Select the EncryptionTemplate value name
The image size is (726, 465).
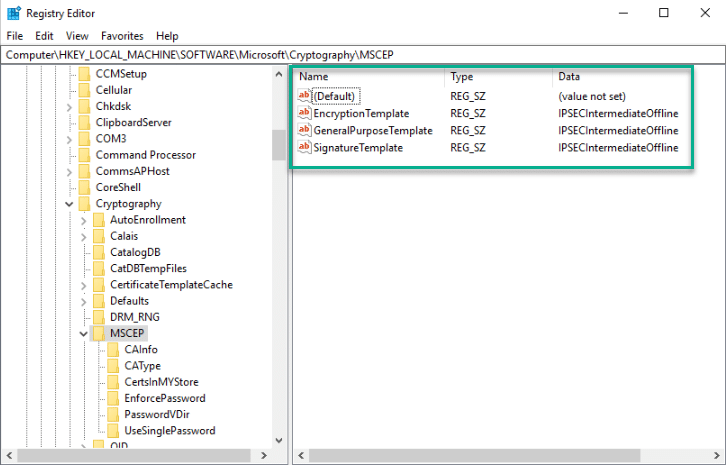[x=361, y=113]
